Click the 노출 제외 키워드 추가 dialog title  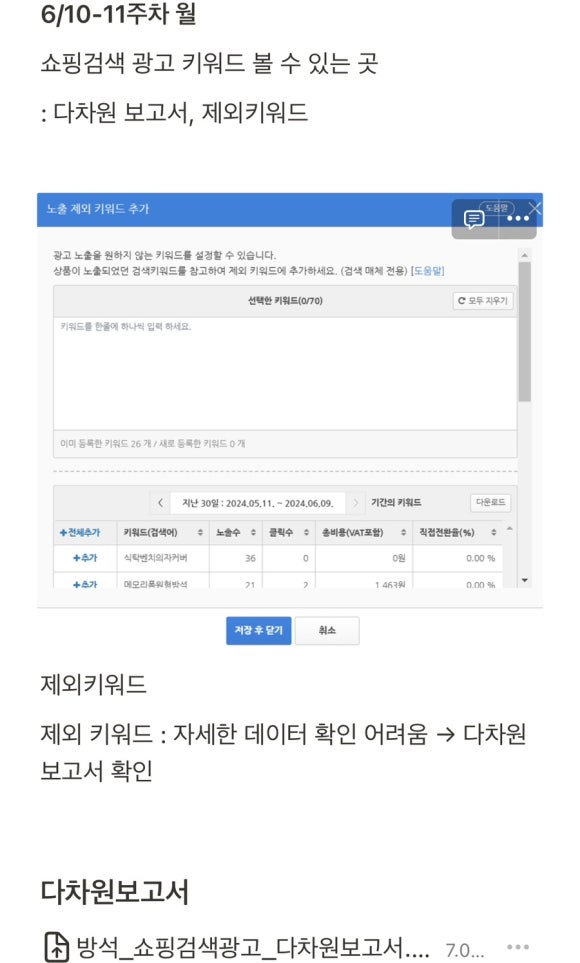pyautogui.click(x=98, y=209)
